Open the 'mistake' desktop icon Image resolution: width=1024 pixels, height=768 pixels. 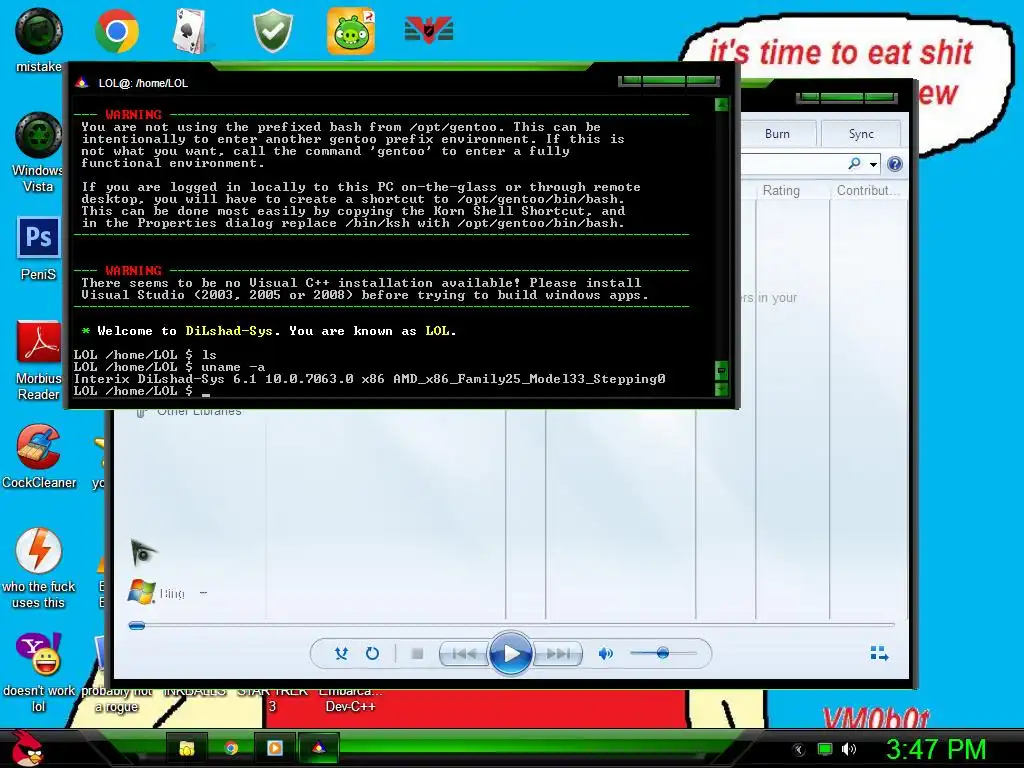click(39, 40)
